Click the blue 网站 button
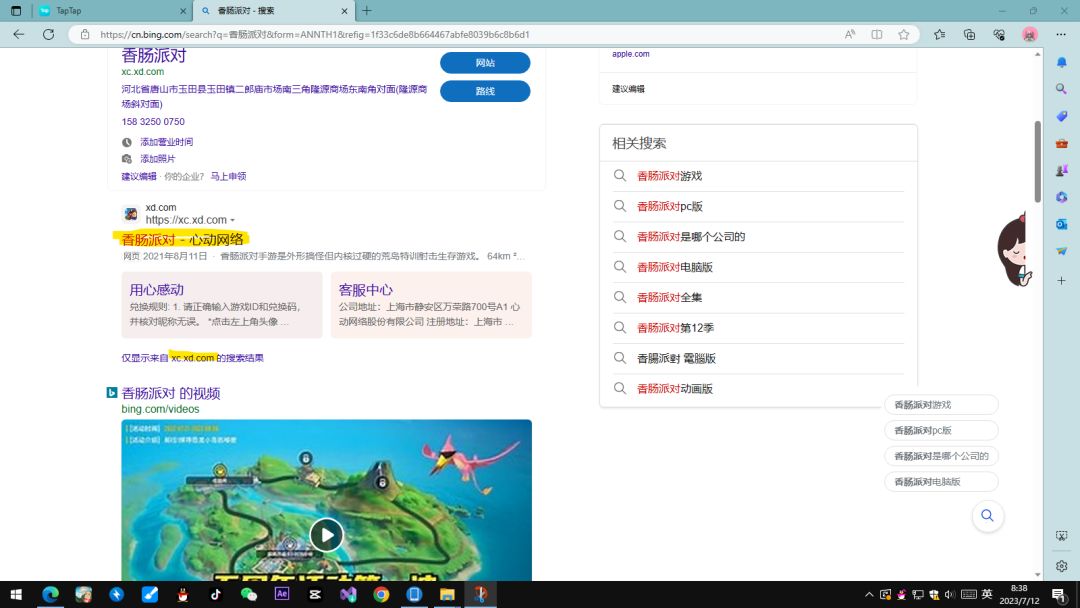 click(x=484, y=62)
